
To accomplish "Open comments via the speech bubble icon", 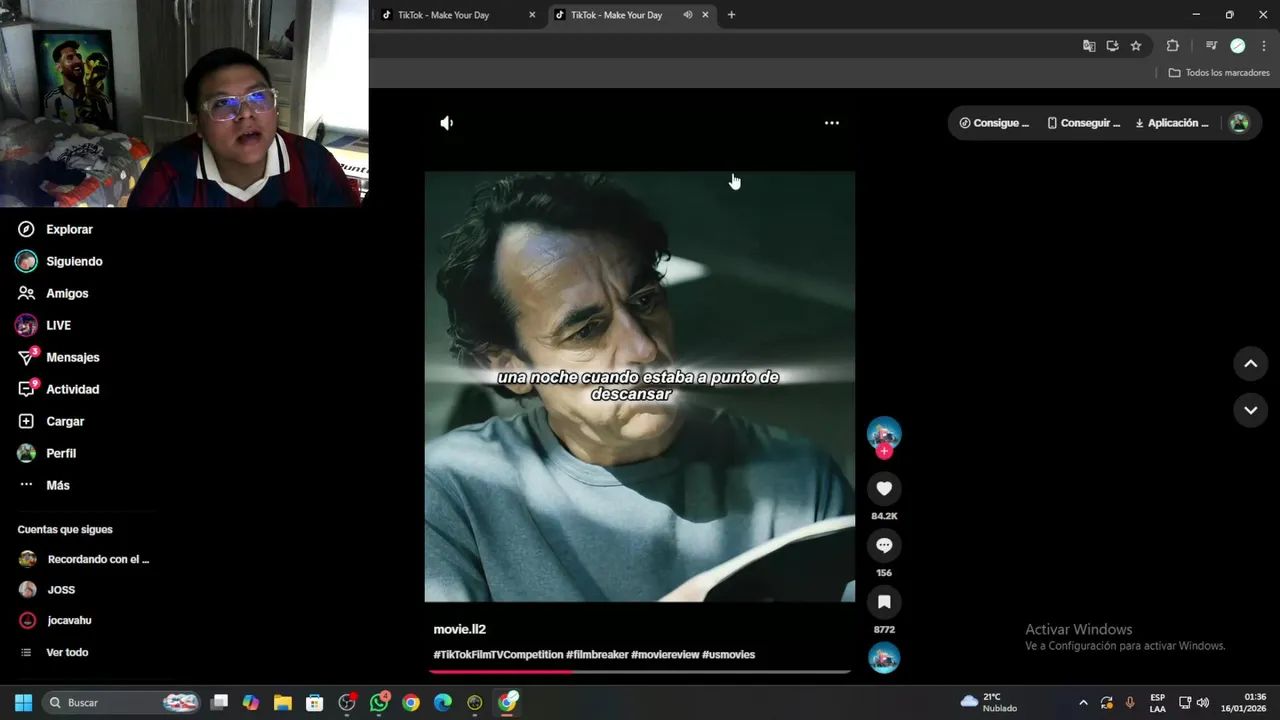I will (x=884, y=545).
